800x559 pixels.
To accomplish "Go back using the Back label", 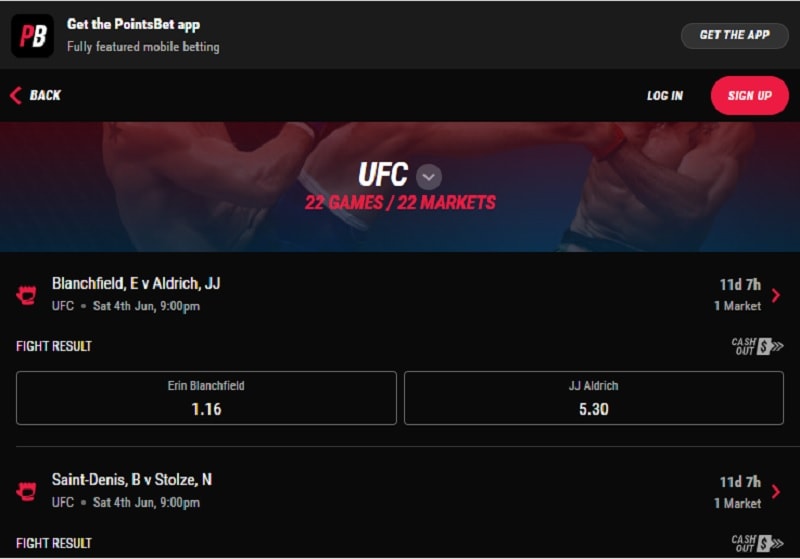I will pyautogui.click(x=45, y=95).
